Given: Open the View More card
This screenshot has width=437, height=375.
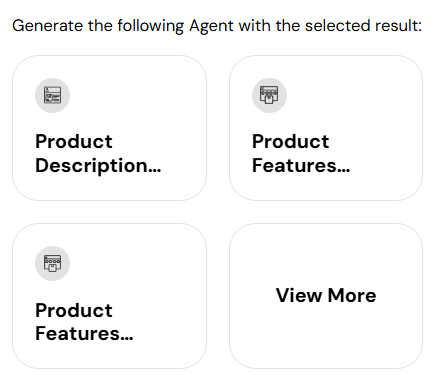Looking at the screenshot, I should point(326,296).
